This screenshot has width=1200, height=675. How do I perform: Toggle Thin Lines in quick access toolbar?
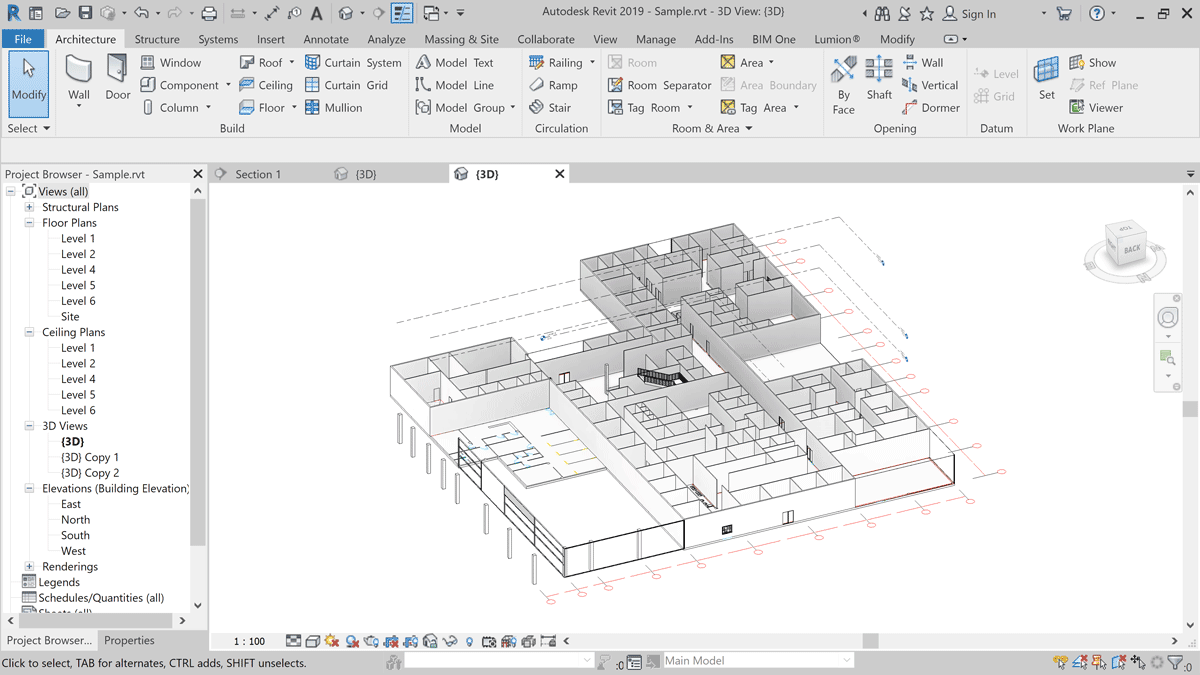click(401, 14)
